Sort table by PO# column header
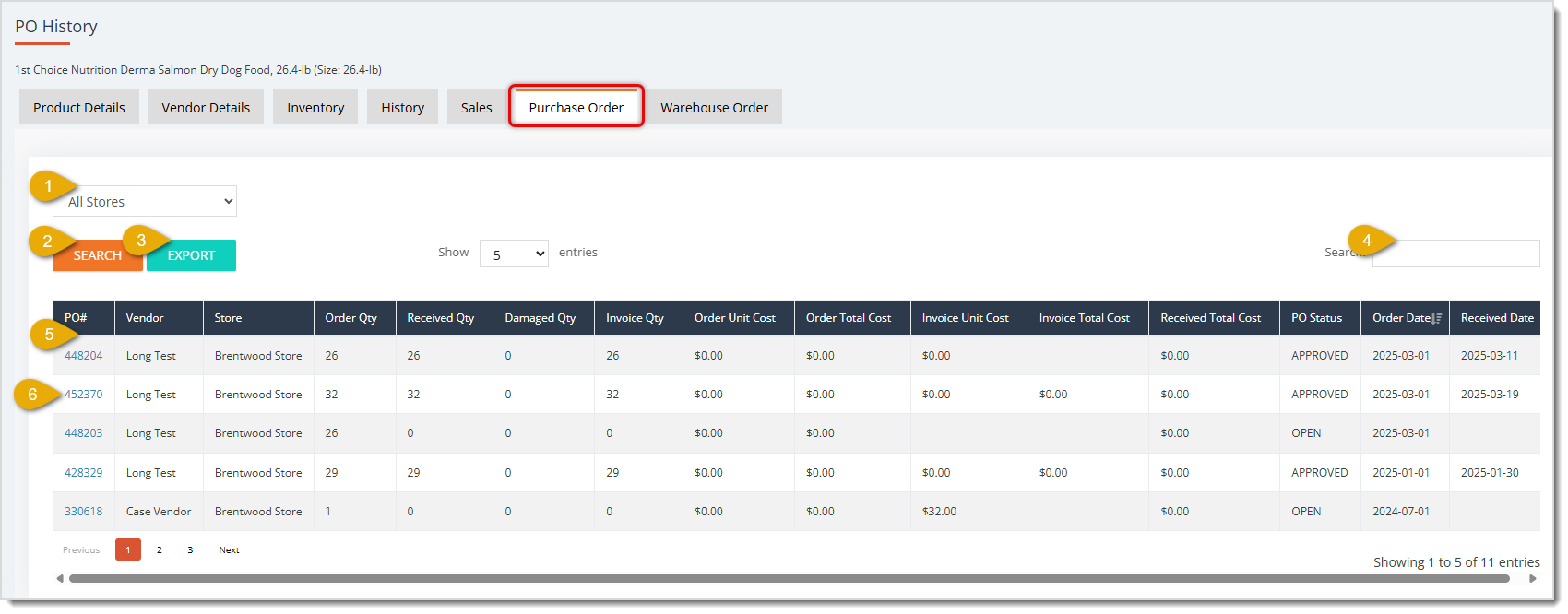Viewport: 1568px width, 614px height. (x=83, y=318)
